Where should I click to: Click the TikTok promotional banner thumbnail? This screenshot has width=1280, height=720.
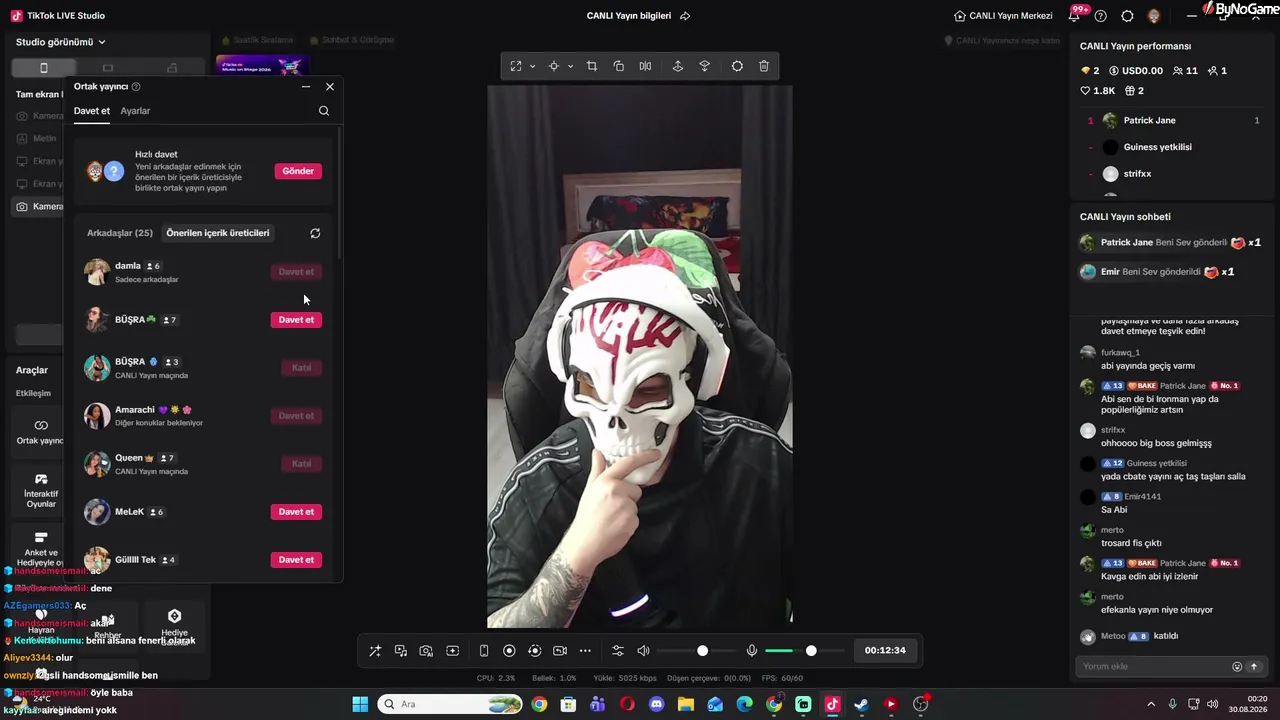(x=262, y=66)
